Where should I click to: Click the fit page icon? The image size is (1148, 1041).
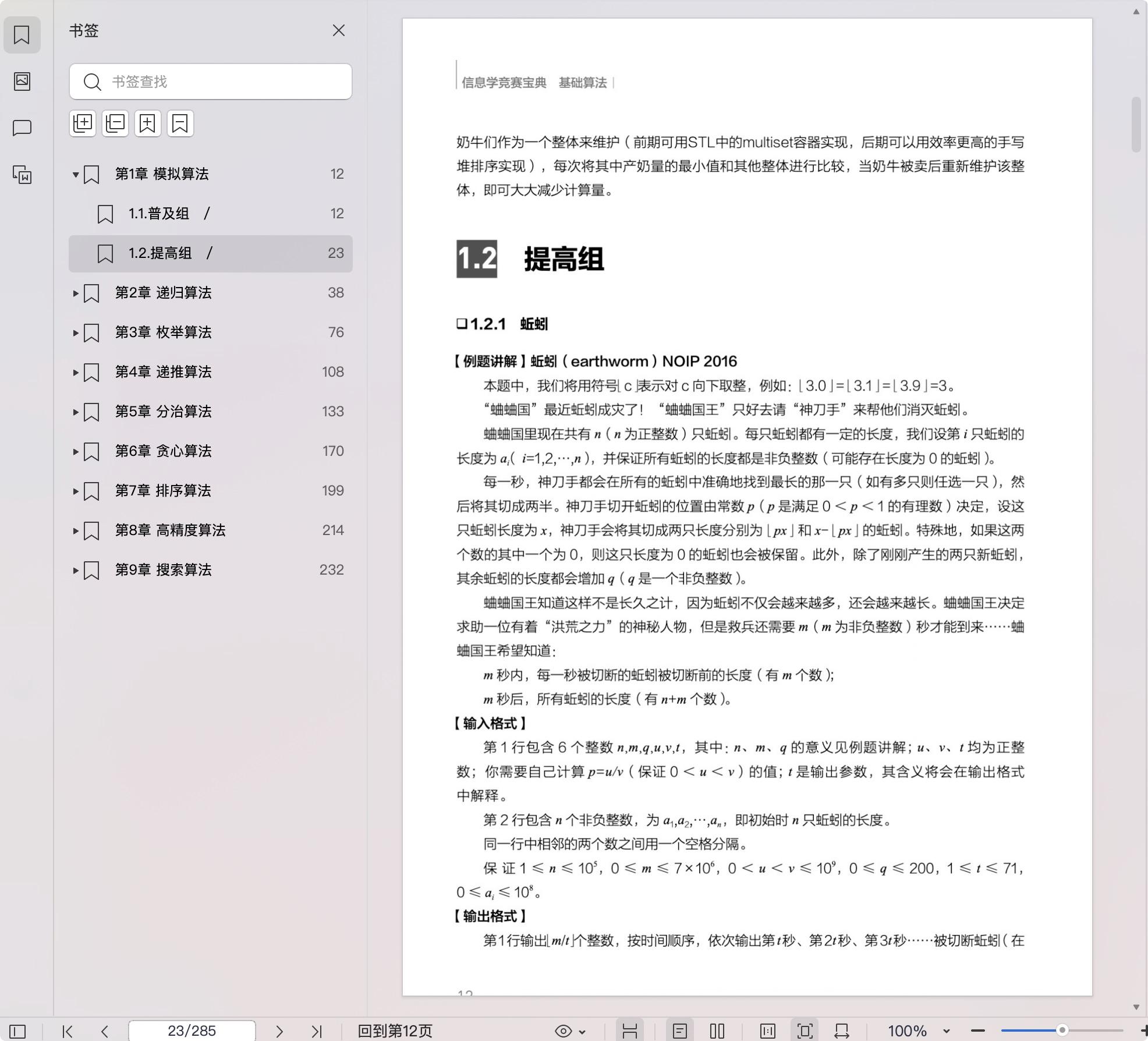(x=805, y=1031)
